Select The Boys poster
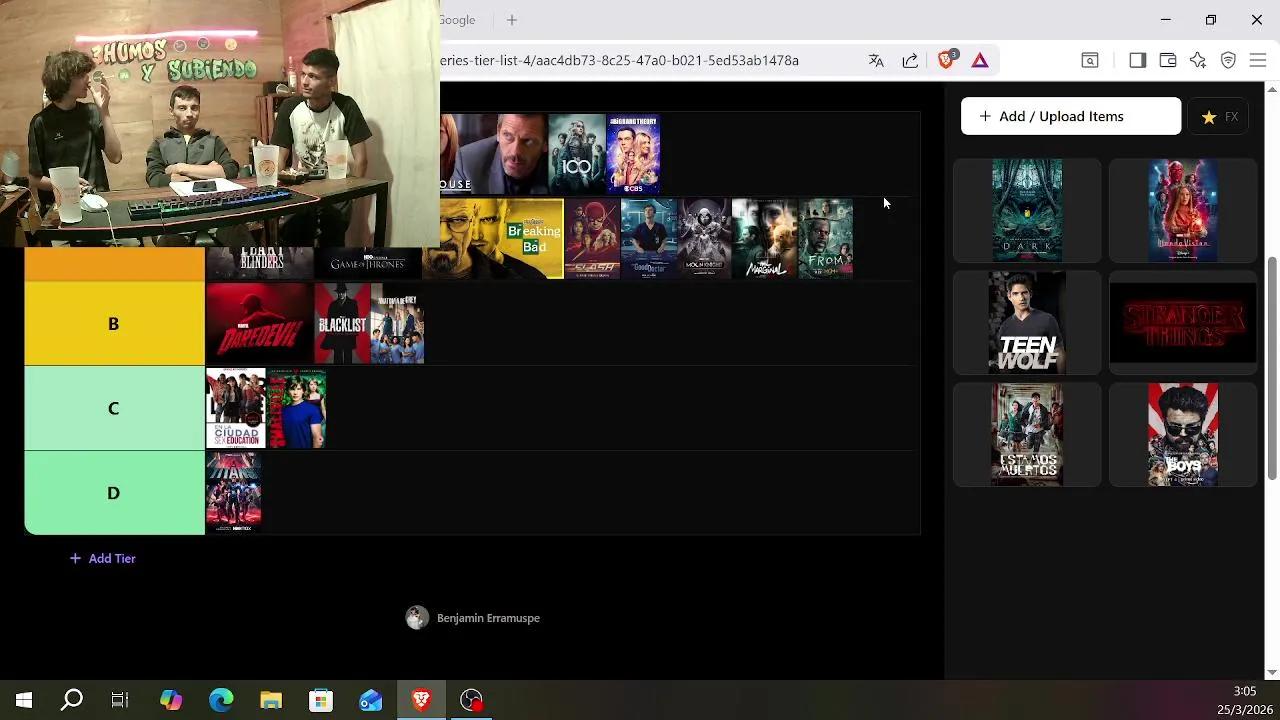1280x720 pixels. point(1183,434)
